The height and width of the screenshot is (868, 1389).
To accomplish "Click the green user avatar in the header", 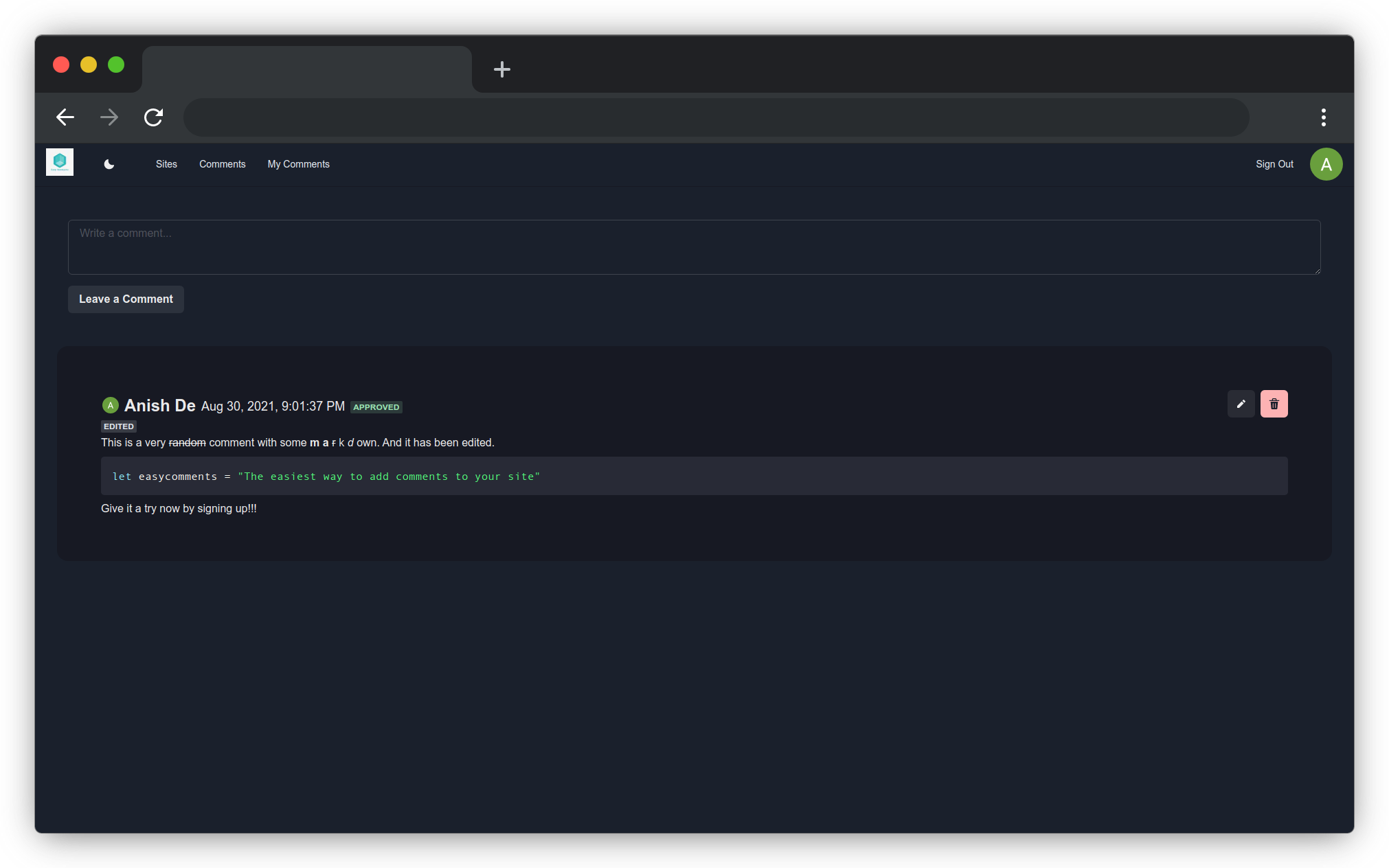I will tap(1325, 164).
